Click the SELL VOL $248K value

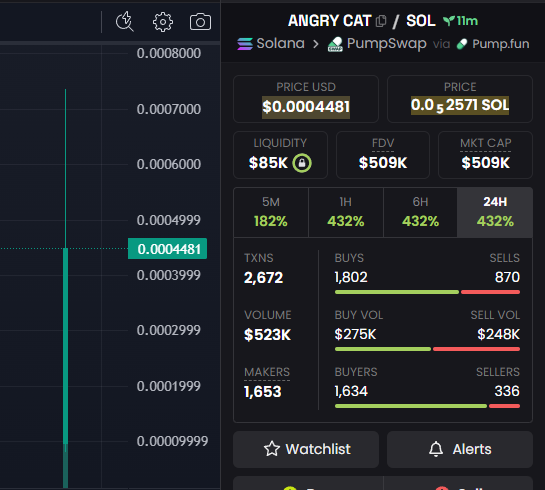click(498, 334)
